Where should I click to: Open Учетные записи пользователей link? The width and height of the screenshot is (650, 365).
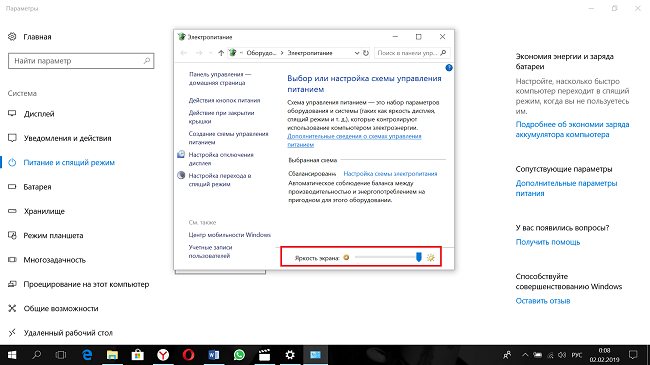click(x=210, y=251)
